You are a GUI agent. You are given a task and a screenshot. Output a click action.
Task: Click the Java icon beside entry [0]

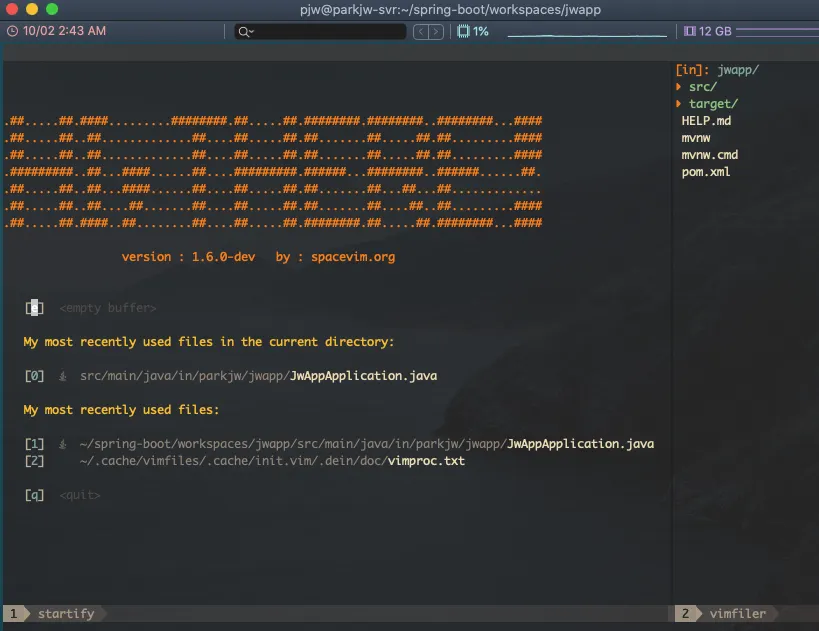[x=63, y=377]
